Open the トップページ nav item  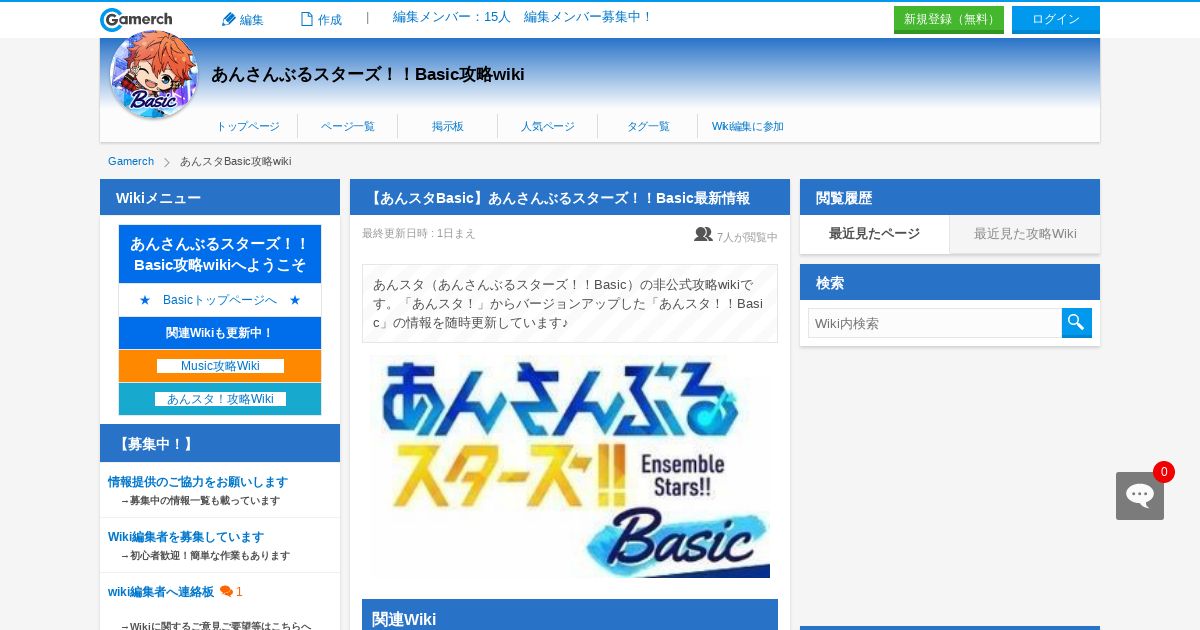(248, 127)
